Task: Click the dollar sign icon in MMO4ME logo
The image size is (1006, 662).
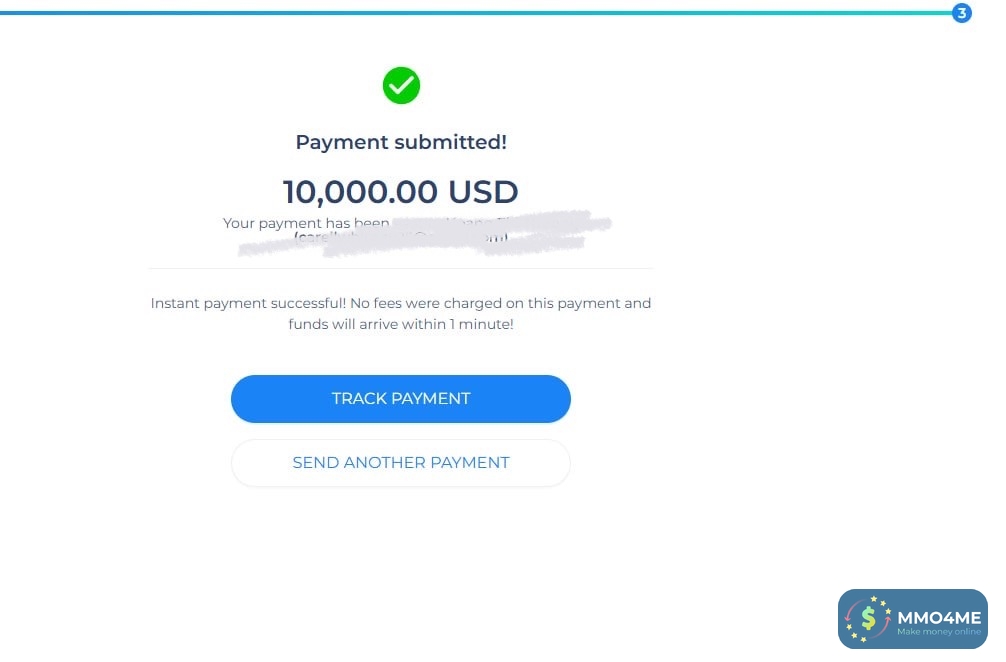Action: tap(868, 619)
